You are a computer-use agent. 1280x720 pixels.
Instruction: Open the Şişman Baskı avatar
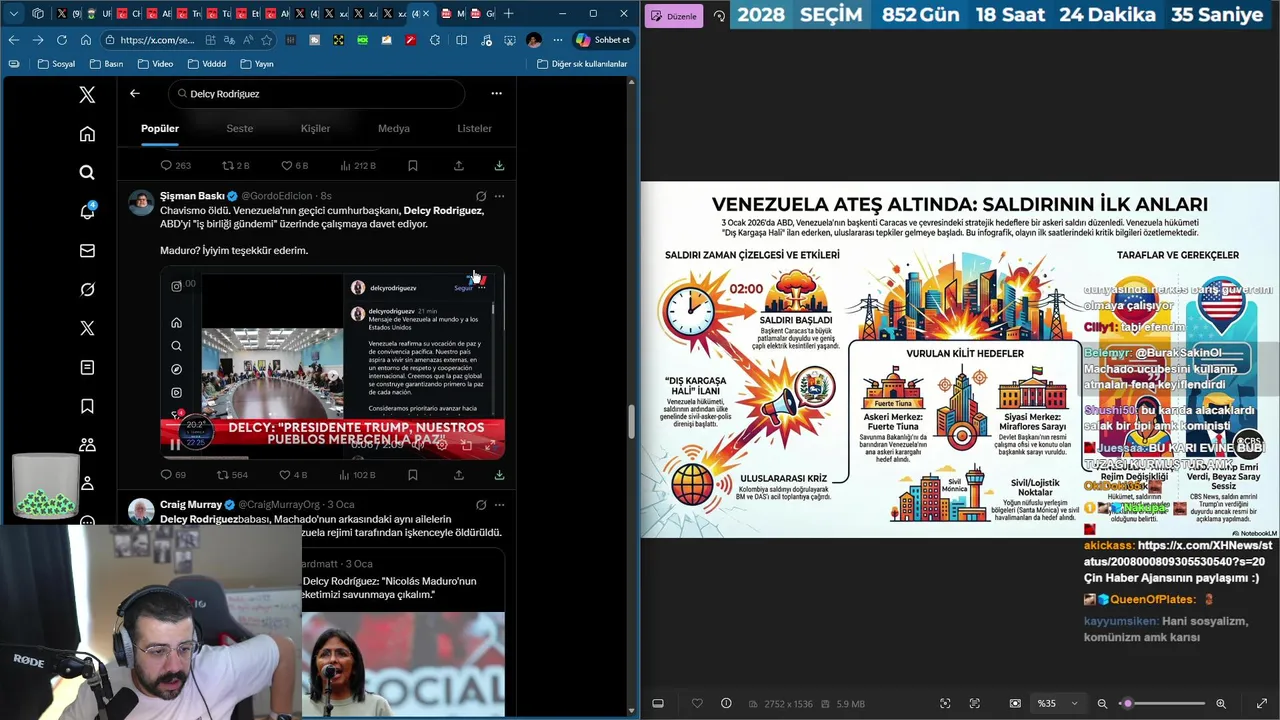[141, 202]
